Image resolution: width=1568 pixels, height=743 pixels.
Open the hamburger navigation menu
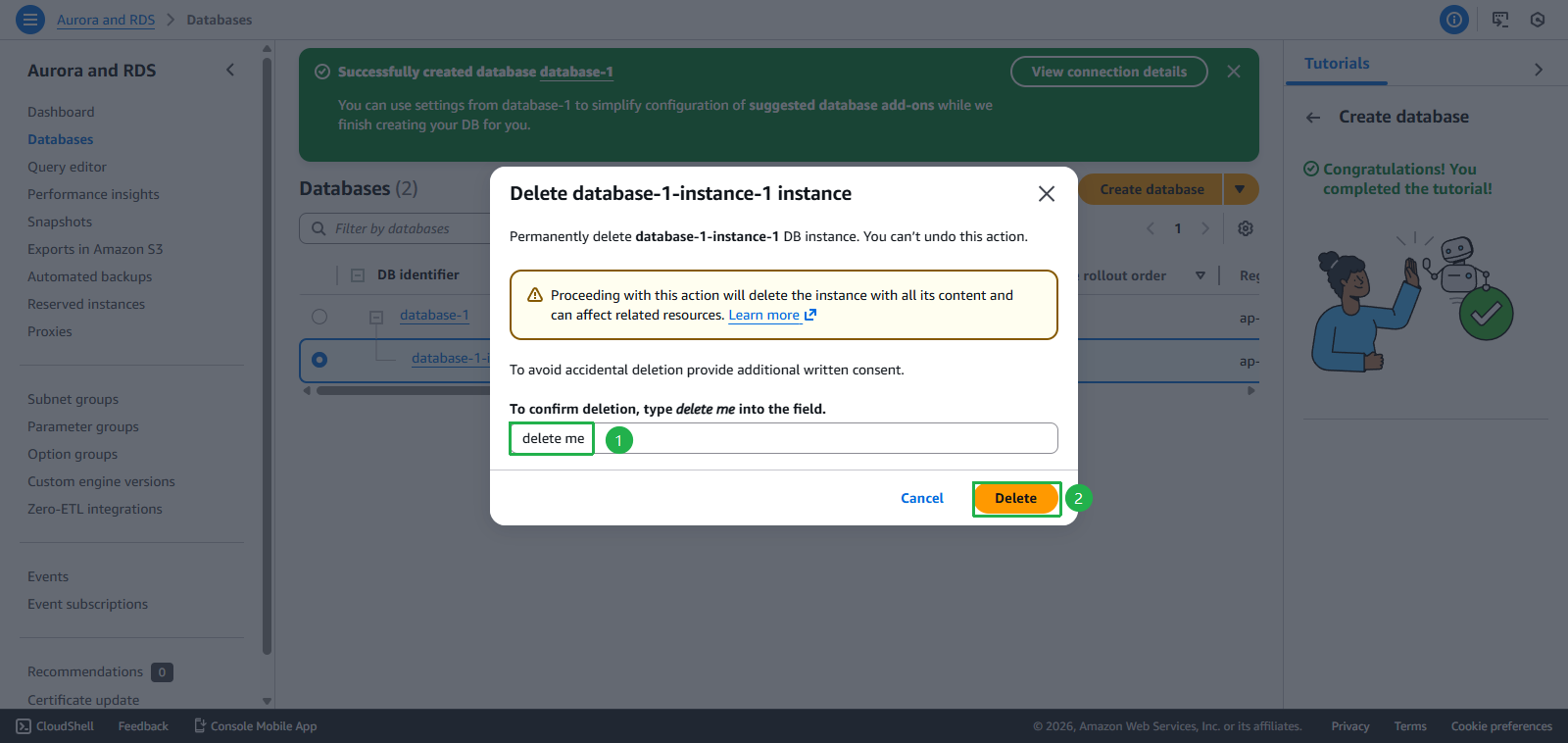pyautogui.click(x=30, y=19)
